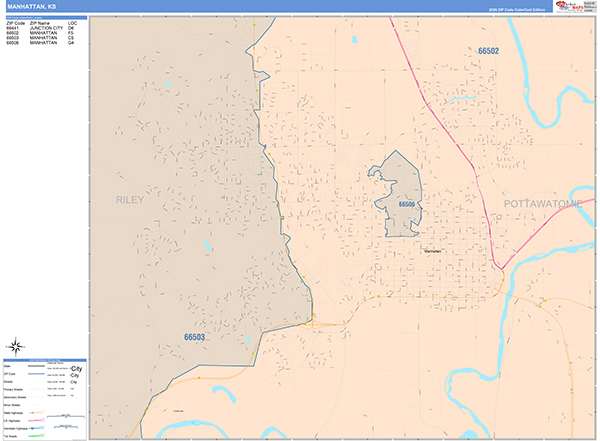Screen dimensions: 600x441
Task: Click the ZIP Code column header
Action: pos(15,21)
